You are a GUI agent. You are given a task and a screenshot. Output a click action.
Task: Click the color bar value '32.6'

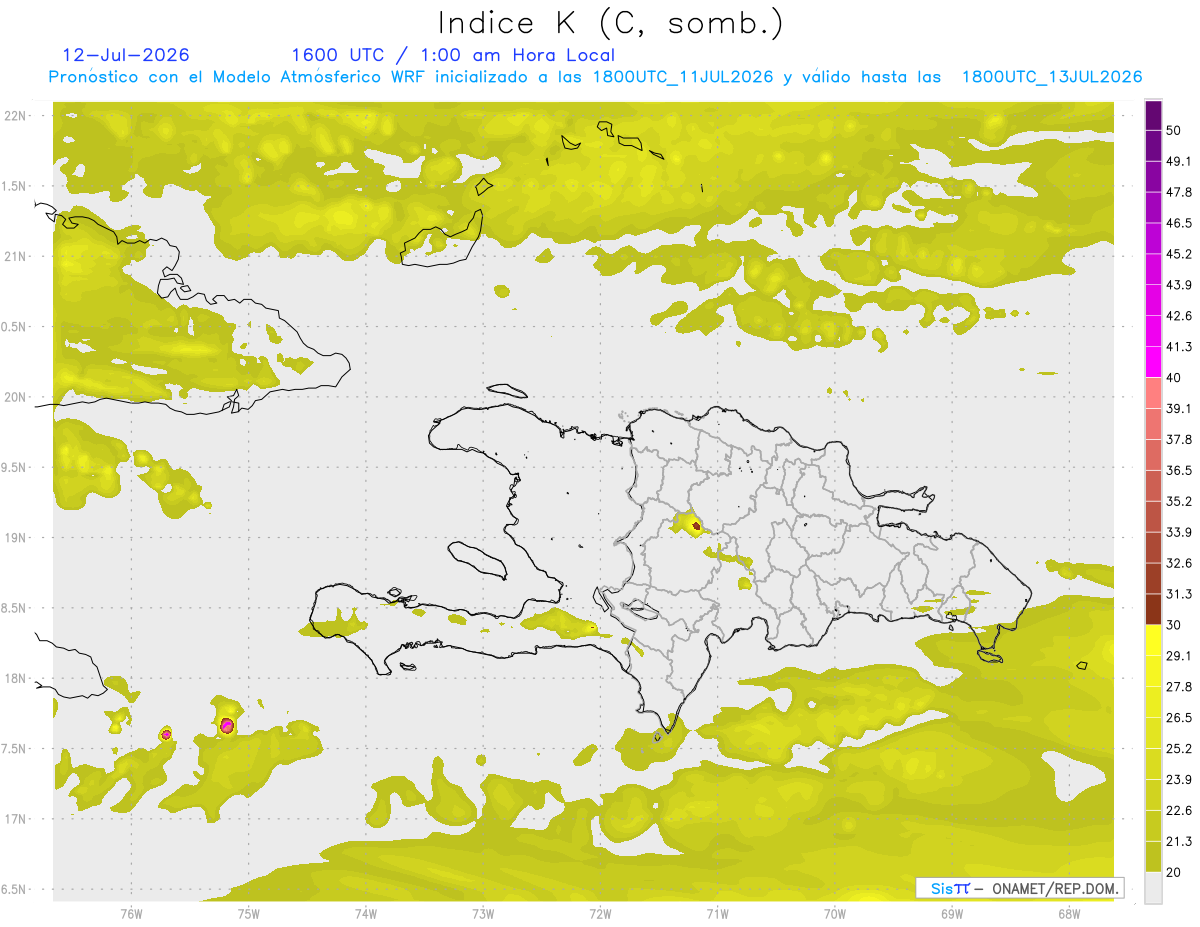point(1179,563)
